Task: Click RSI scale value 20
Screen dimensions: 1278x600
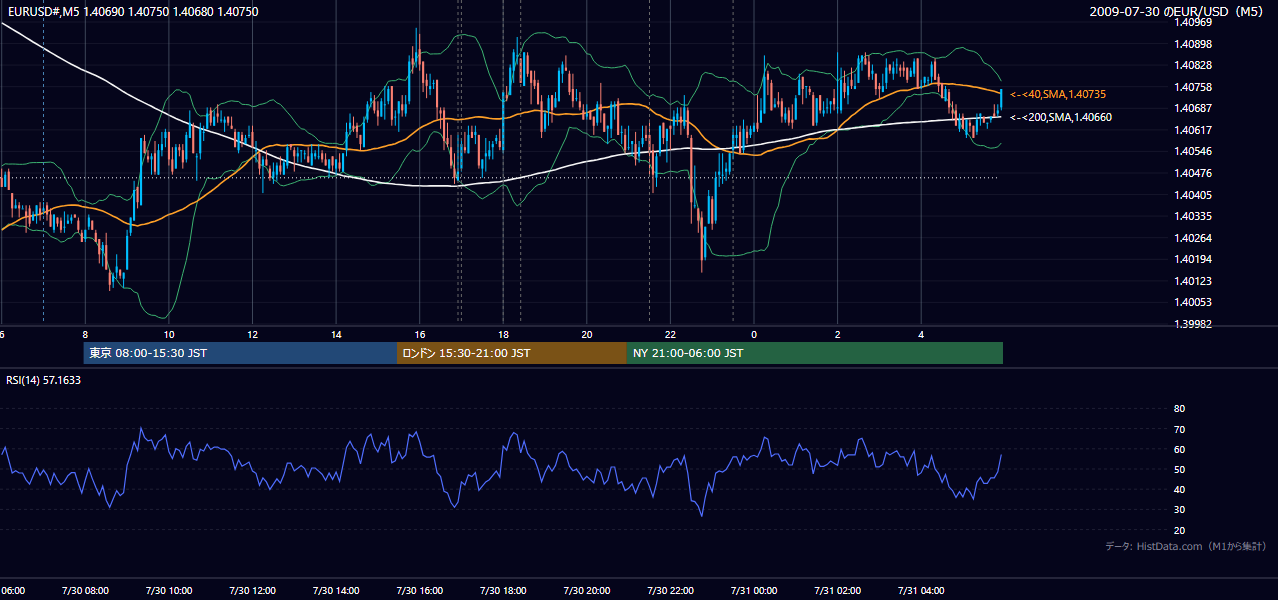Action: [1179, 530]
